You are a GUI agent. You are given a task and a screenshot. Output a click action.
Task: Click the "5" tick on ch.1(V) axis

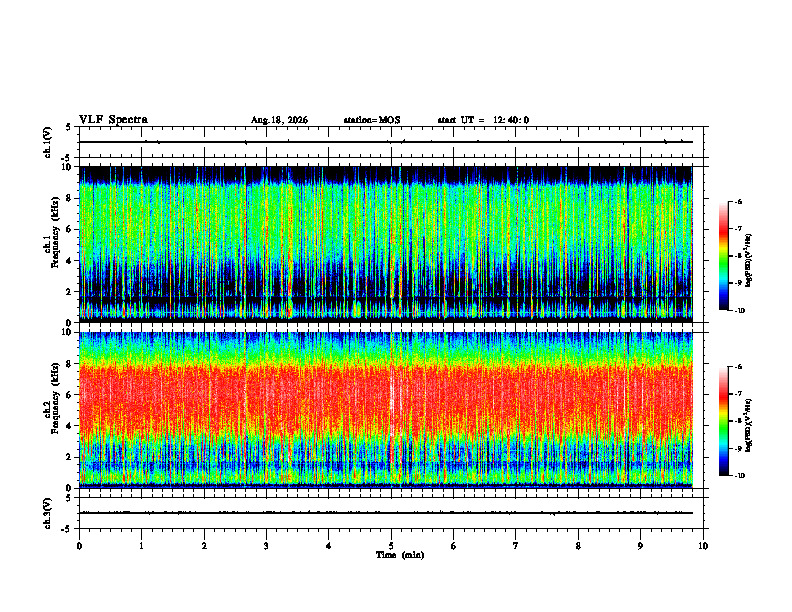tap(69, 127)
